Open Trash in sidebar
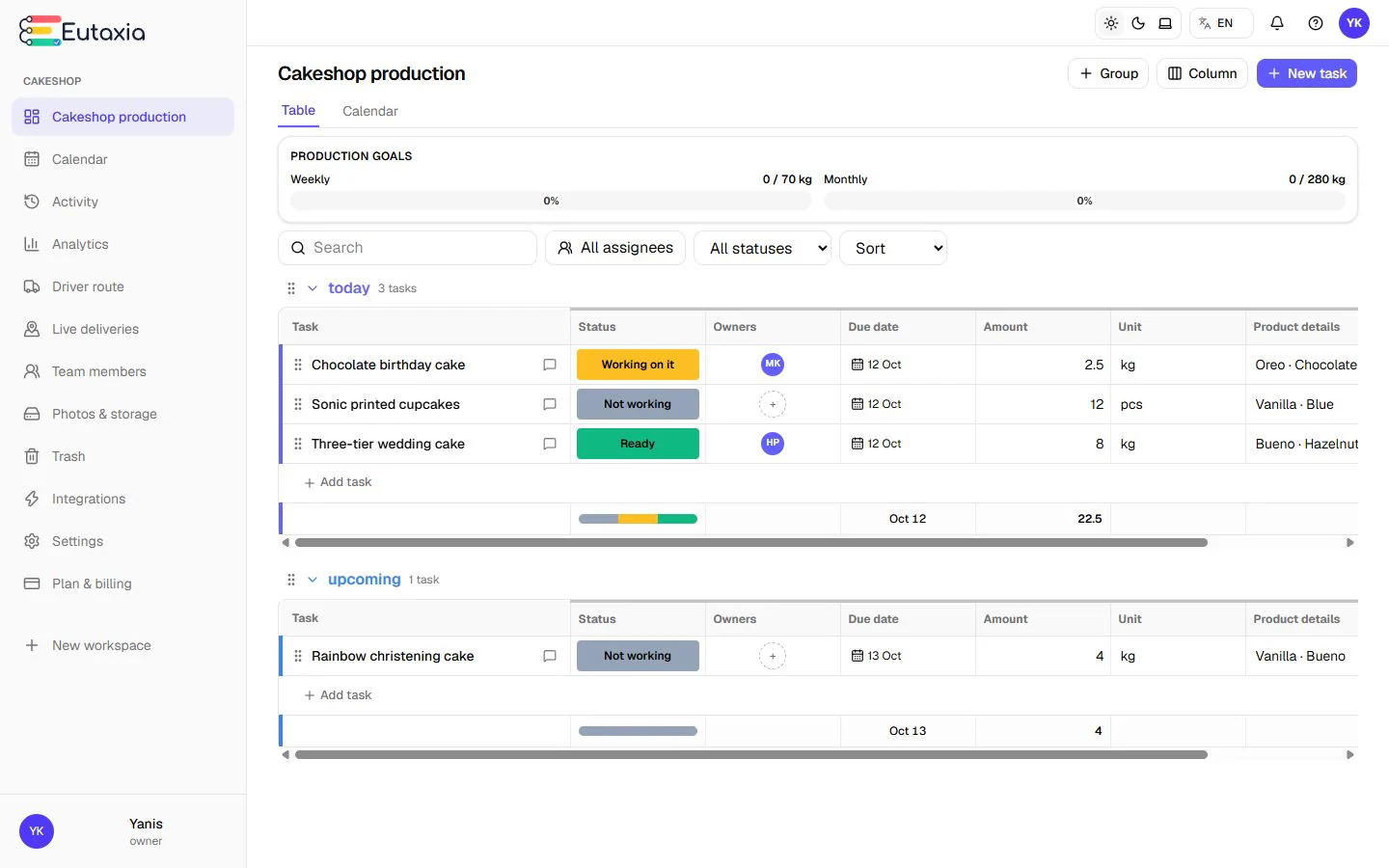Image resolution: width=1389 pixels, height=868 pixels. click(123, 456)
